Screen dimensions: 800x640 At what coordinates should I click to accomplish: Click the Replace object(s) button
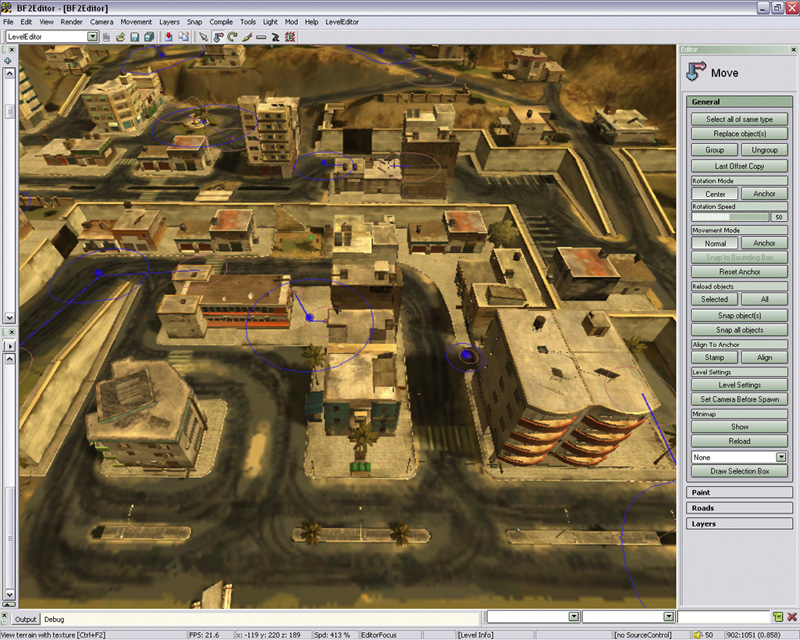click(x=739, y=134)
